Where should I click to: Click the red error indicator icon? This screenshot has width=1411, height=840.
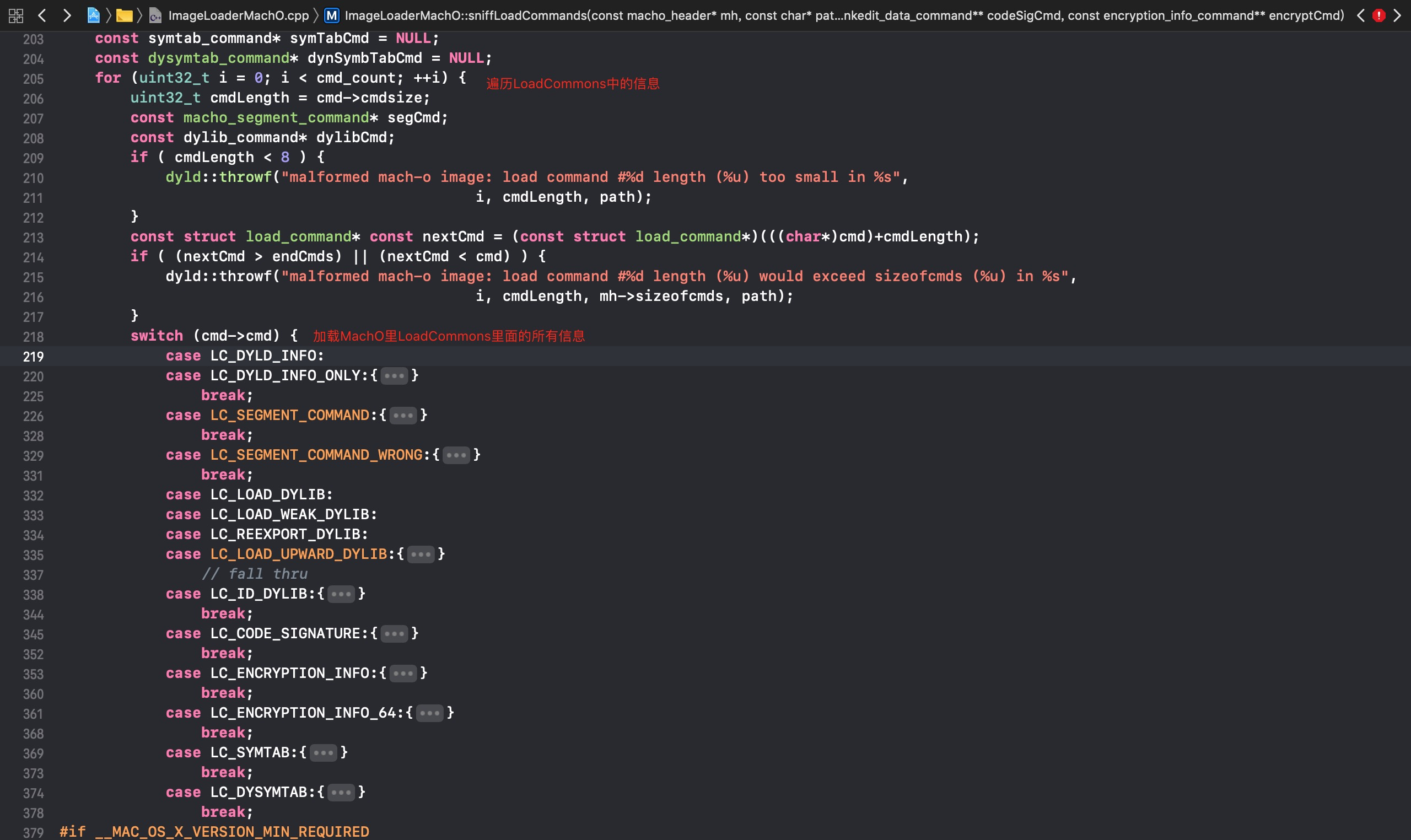[x=1378, y=15]
